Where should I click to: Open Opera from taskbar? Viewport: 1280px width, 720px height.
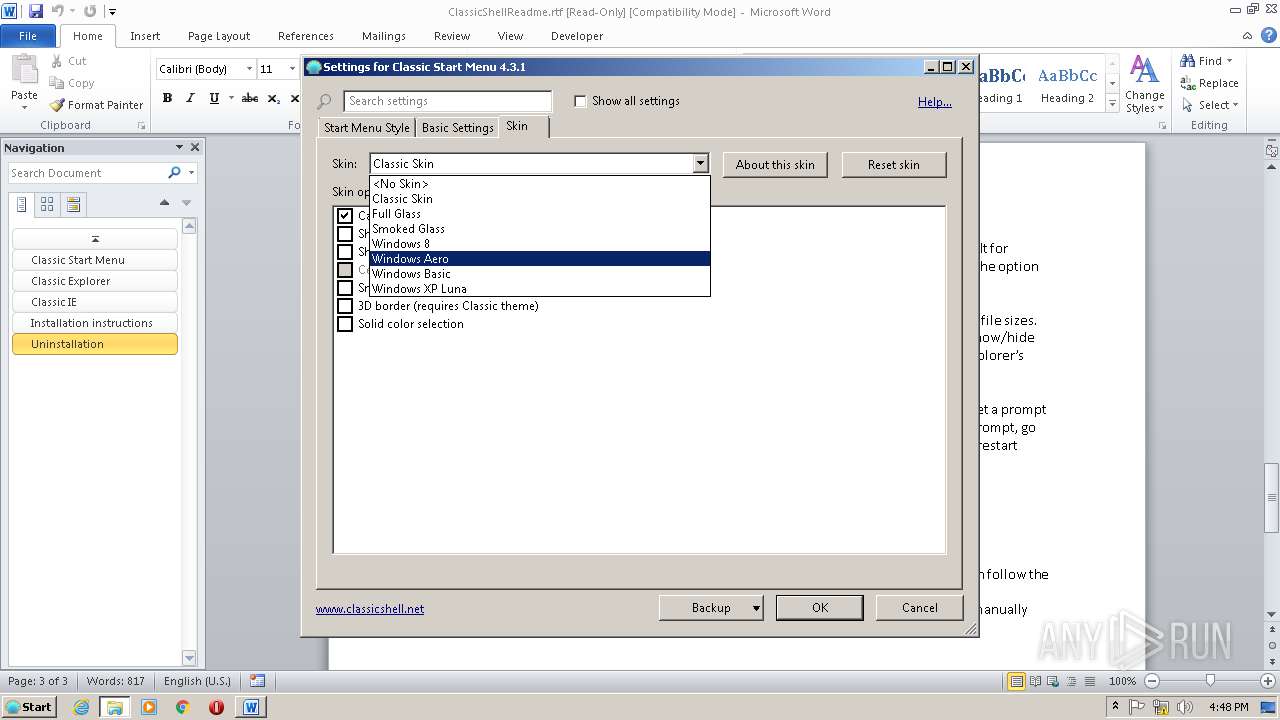(x=216, y=707)
